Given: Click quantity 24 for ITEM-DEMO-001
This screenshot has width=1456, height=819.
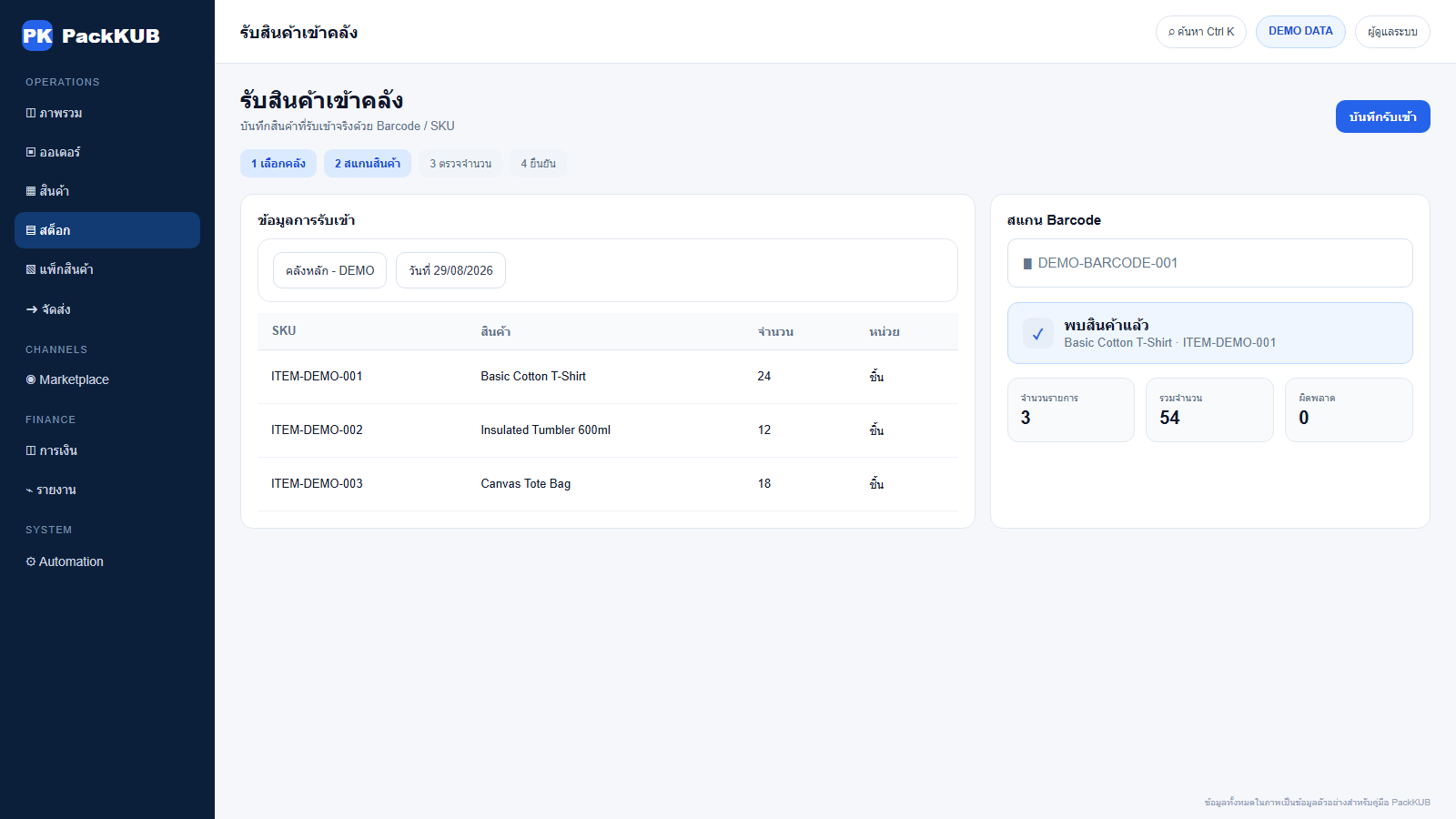Looking at the screenshot, I should click(x=764, y=376).
